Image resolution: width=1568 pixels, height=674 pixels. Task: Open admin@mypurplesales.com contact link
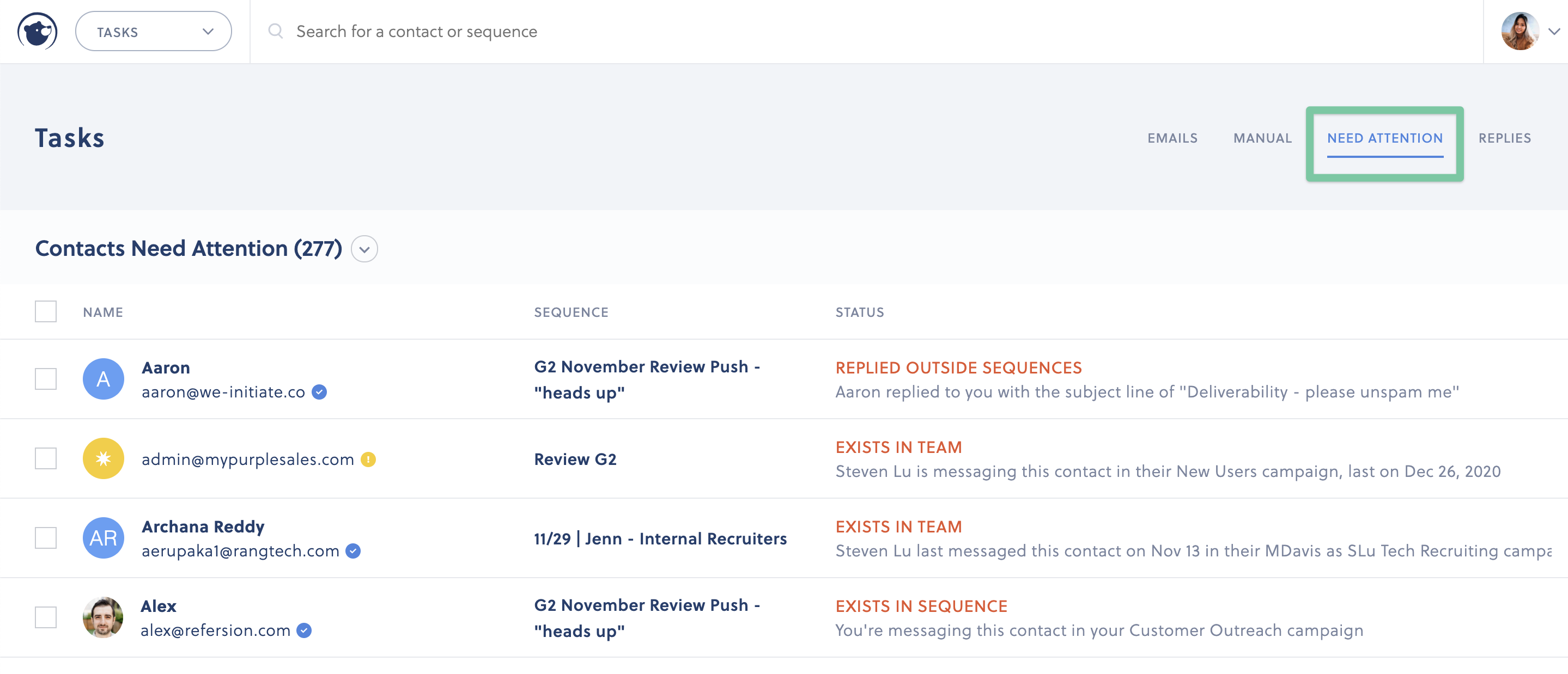click(248, 459)
